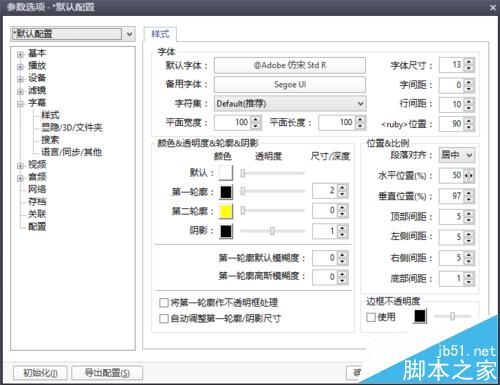Expand the 设备 tree node
This screenshot has width=500, height=385.
20,79
